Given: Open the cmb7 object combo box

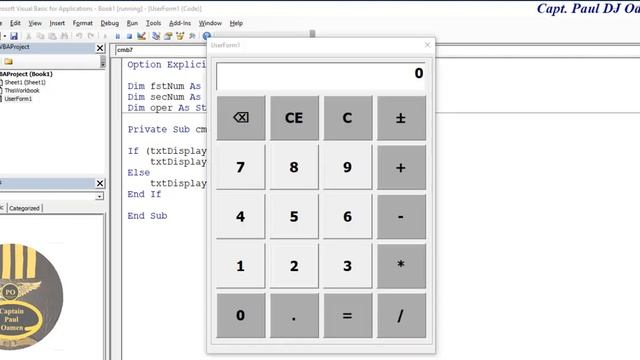Looking at the screenshot, I should pos(160,50).
